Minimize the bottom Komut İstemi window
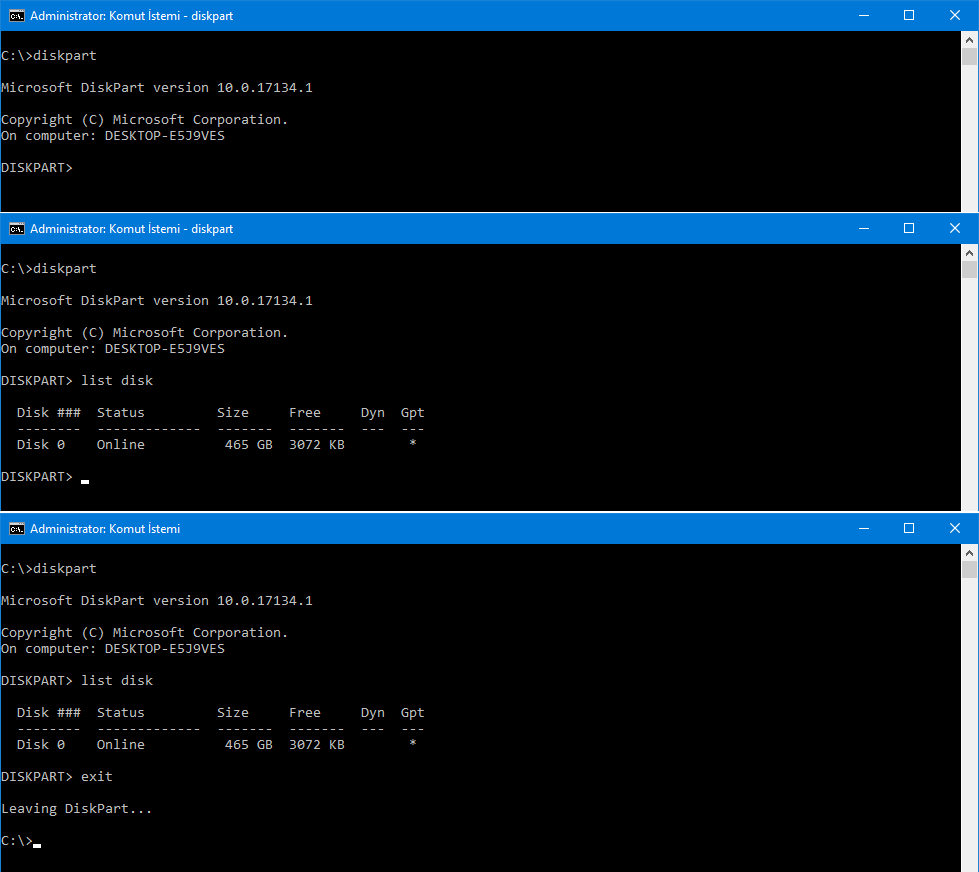Screen dimensions: 979x872 click(x=864, y=529)
